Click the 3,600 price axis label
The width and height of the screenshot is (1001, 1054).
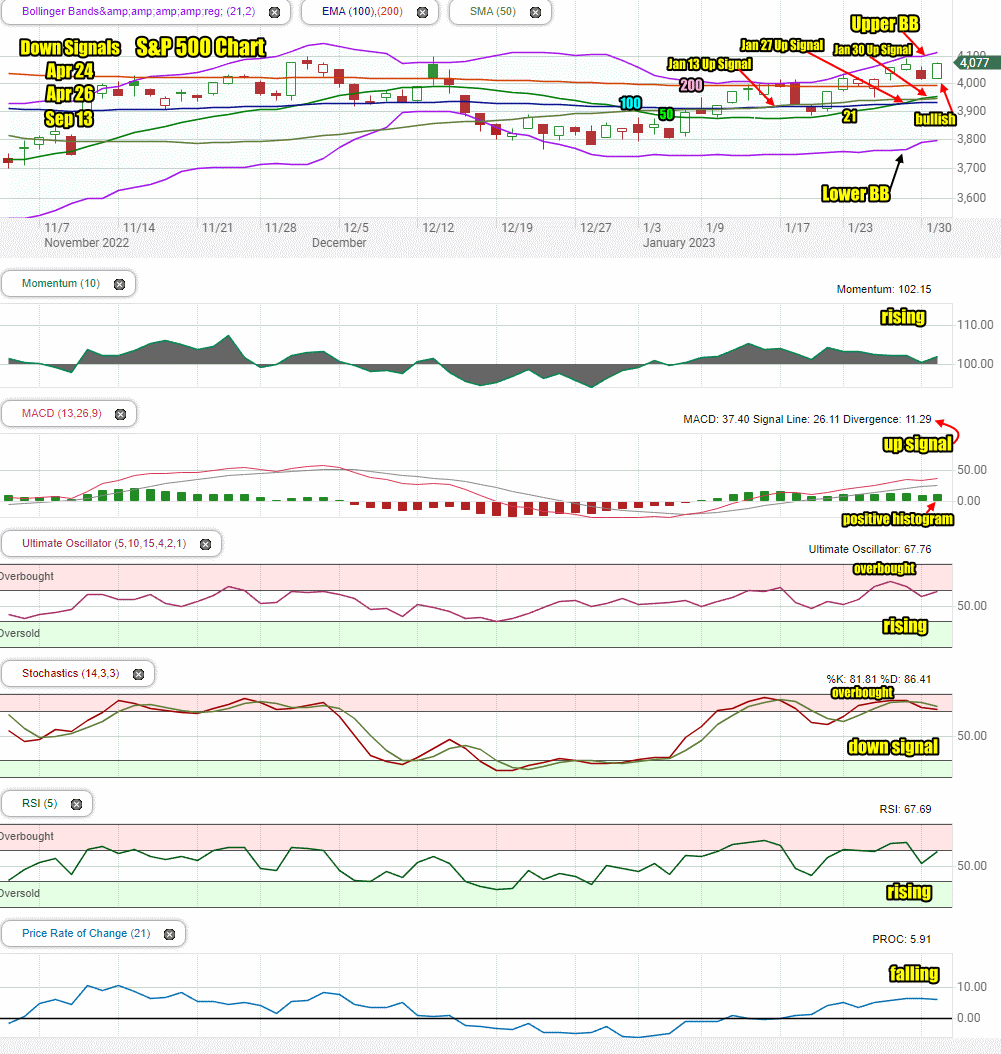971,198
